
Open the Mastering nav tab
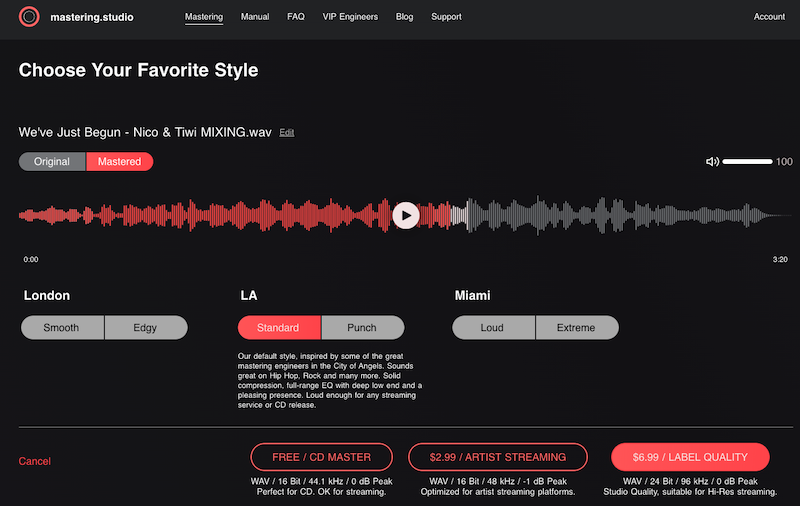coord(204,17)
